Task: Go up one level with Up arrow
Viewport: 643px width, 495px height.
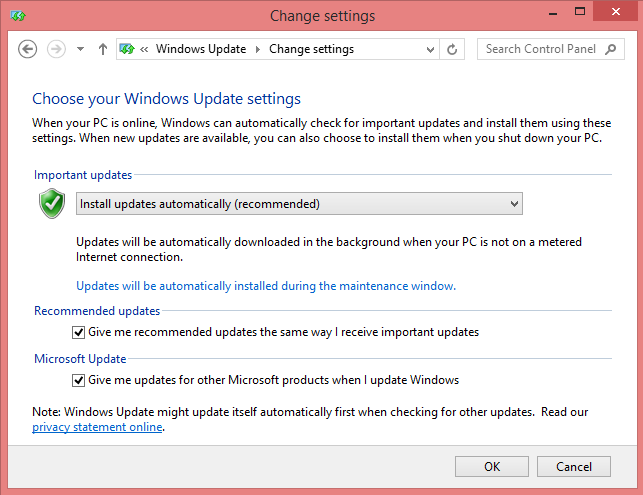Action: coord(103,49)
